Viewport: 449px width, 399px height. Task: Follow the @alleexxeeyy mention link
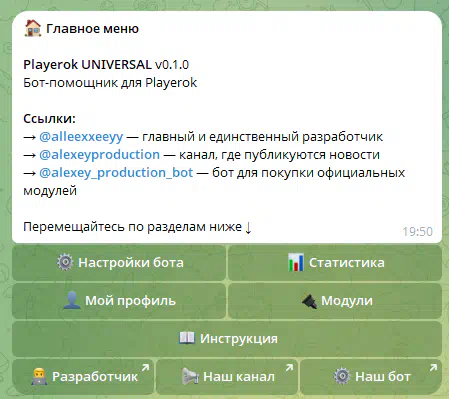point(81,137)
